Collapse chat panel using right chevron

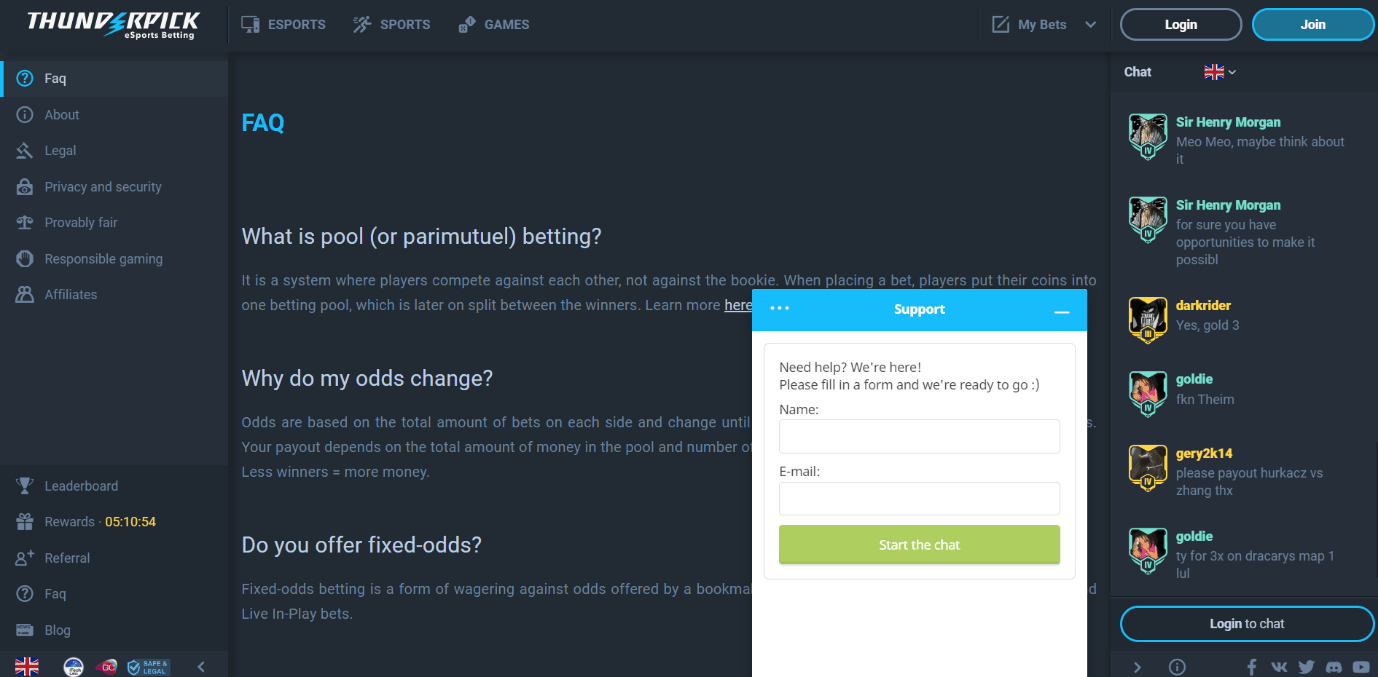[1137, 667]
